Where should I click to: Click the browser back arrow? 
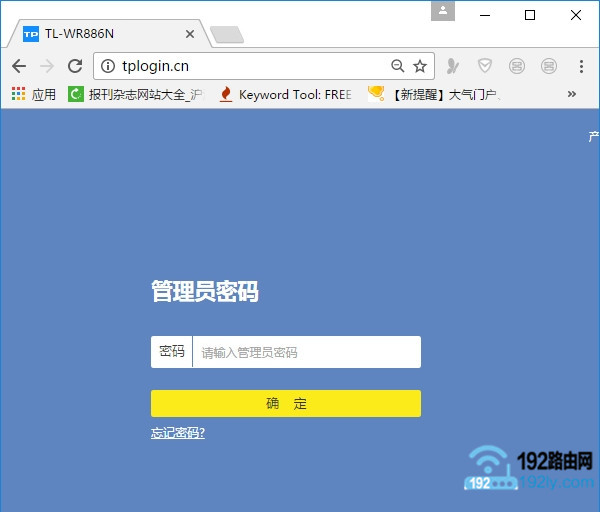click(x=19, y=66)
